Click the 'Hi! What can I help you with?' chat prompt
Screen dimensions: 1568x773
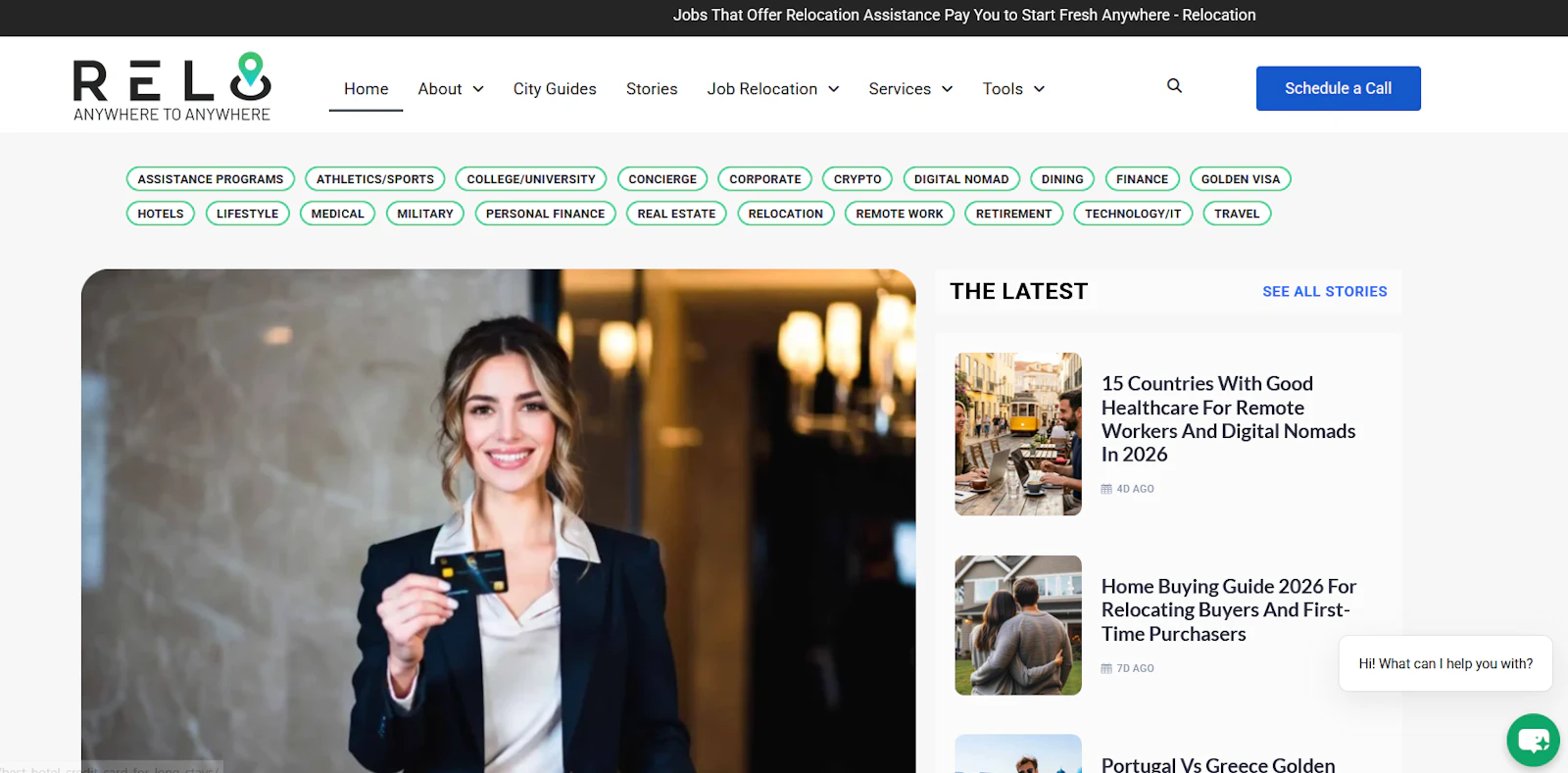1445,663
